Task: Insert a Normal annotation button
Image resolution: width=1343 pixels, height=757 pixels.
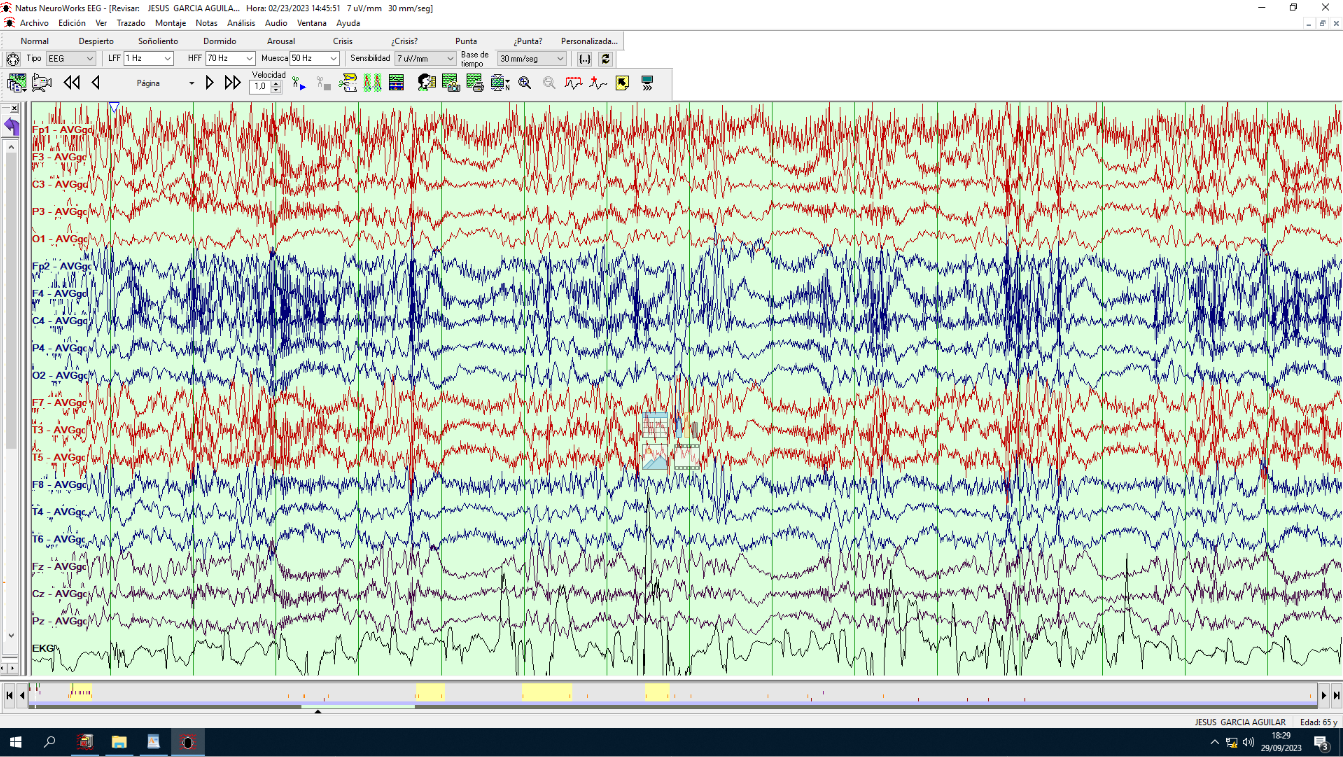Action: tap(35, 41)
